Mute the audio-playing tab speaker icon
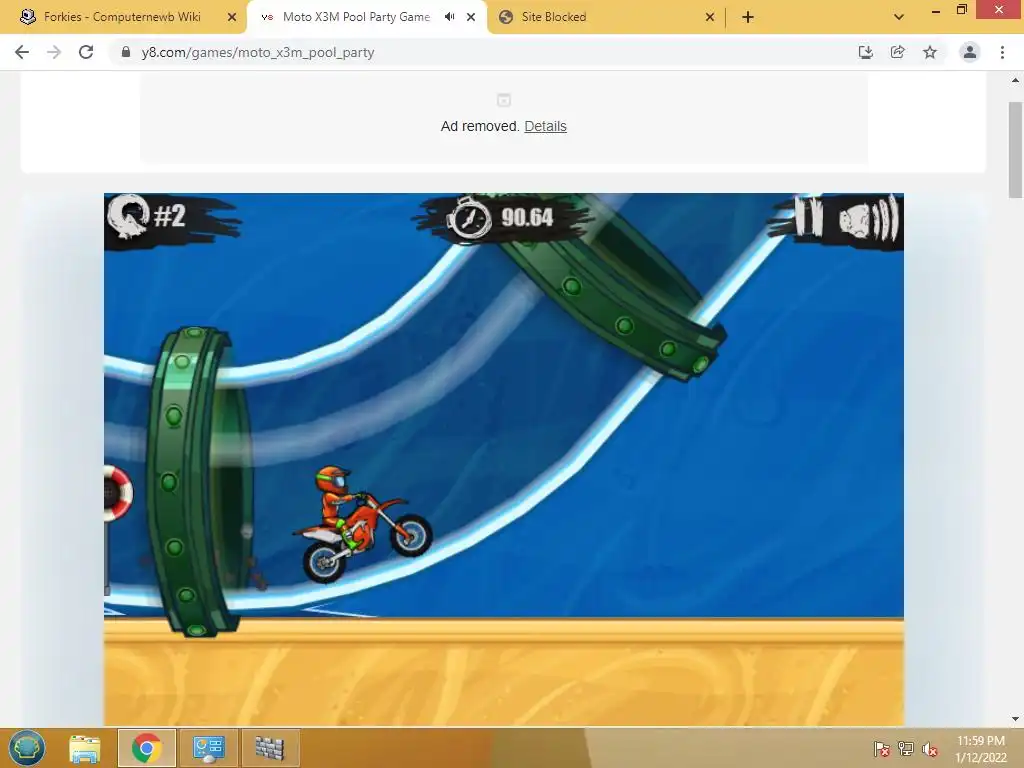This screenshot has height=768, width=1024. [x=449, y=17]
